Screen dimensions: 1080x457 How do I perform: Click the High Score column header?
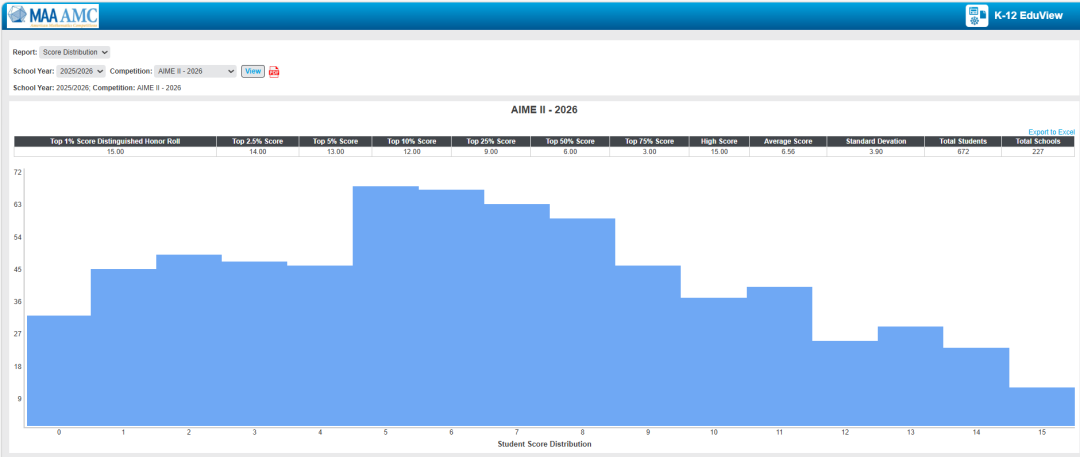pos(719,141)
